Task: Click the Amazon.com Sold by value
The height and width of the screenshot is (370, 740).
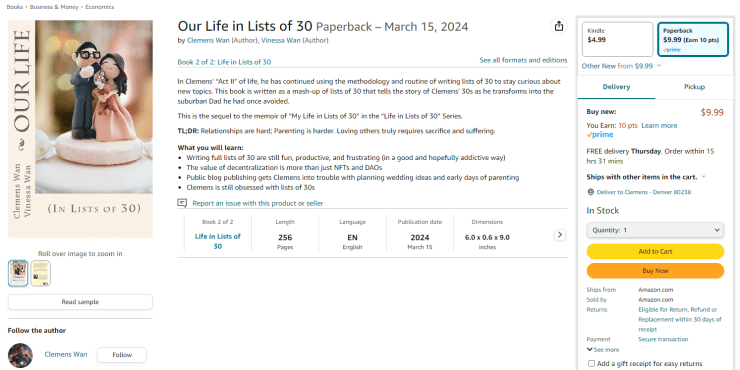Action: [656, 300]
